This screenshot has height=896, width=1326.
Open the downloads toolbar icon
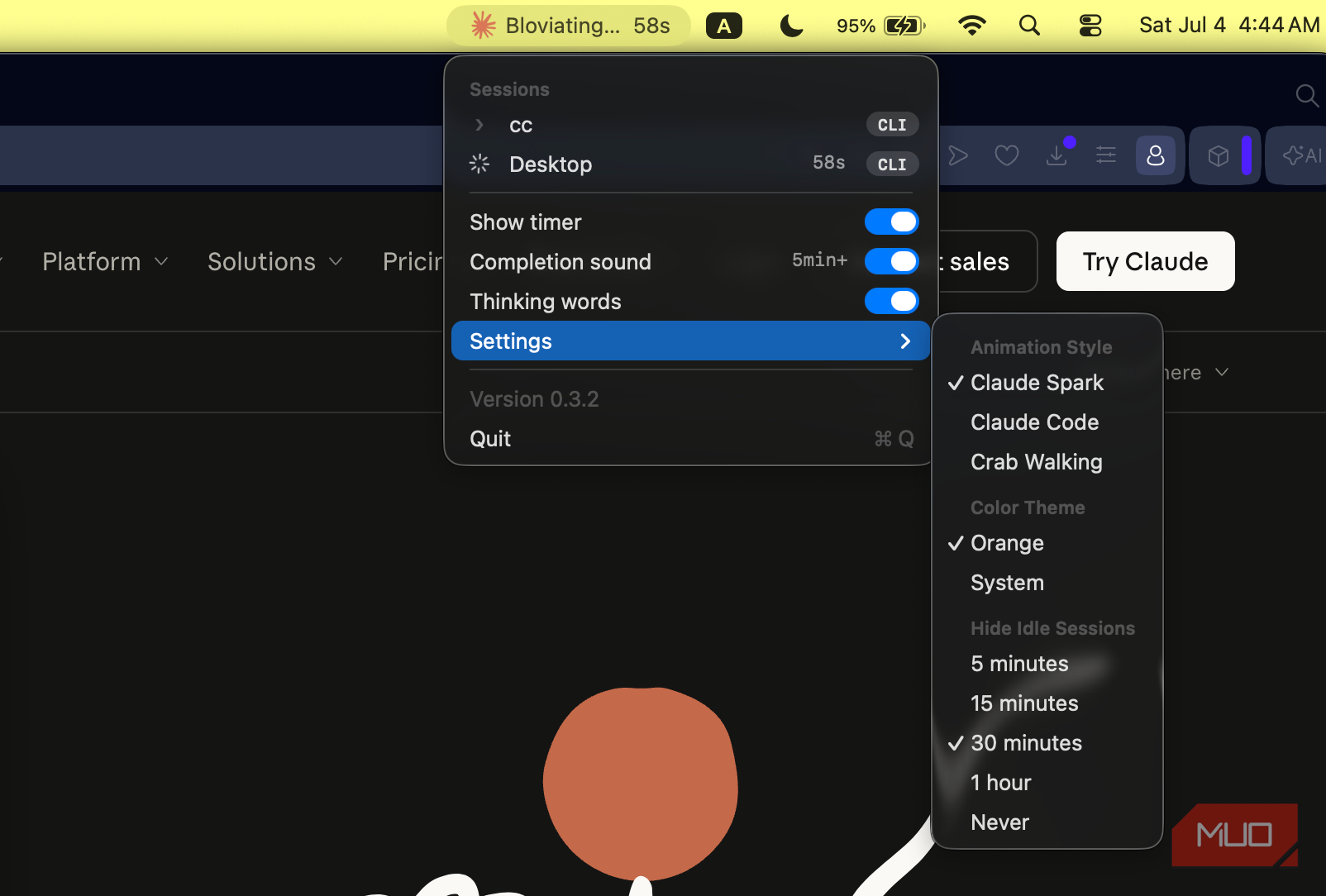coord(1057,155)
